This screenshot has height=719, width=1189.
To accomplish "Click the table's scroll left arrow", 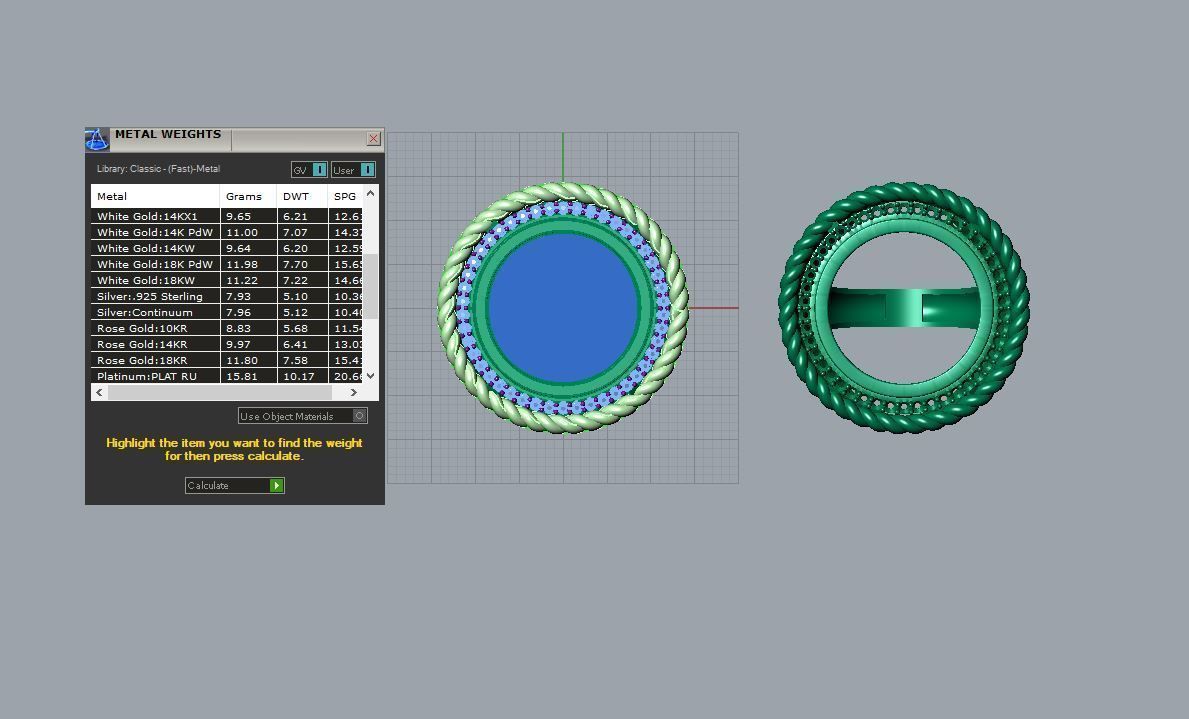I will [x=99, y=392].
